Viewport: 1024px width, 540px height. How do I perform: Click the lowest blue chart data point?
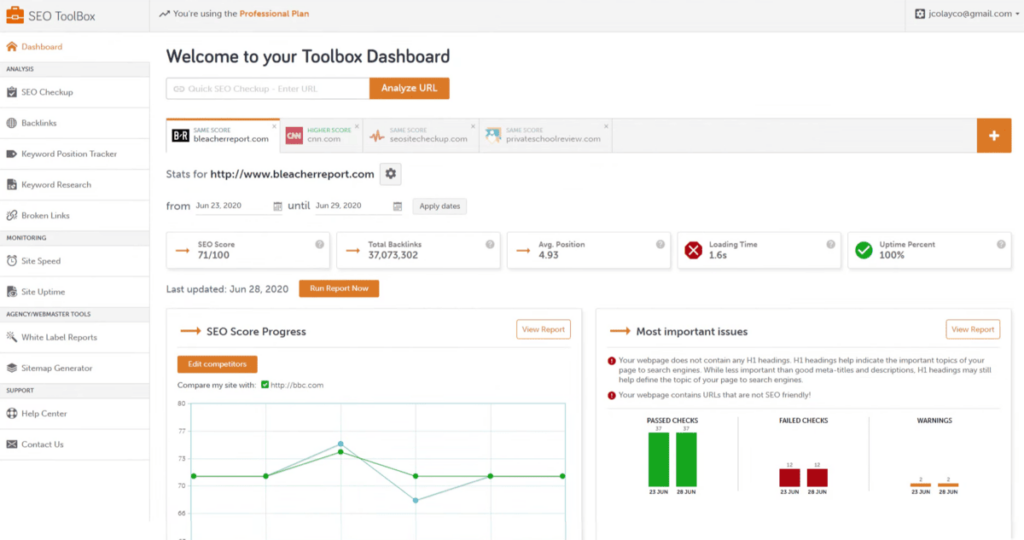coord(416,500)
